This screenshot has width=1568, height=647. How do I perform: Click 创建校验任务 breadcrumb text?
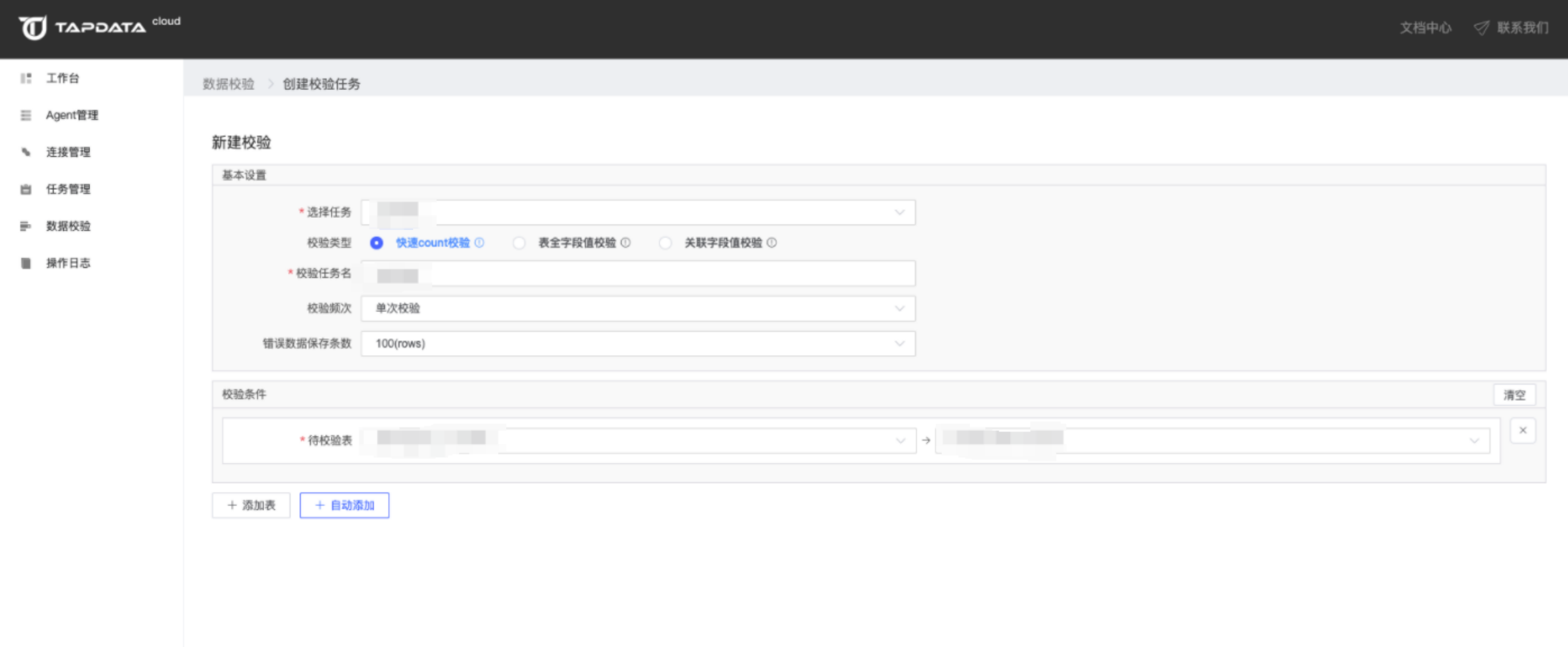pyautogui.click(x=322, y=84)
